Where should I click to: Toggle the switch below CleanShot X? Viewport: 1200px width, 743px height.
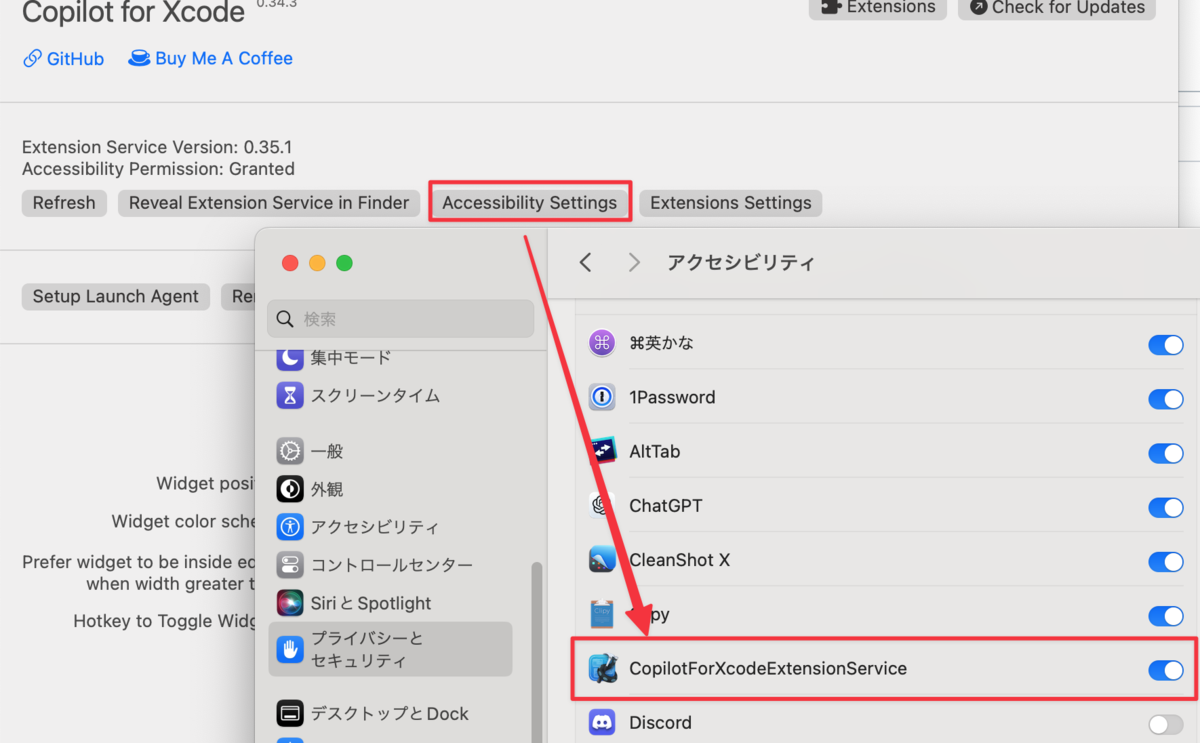pyautogui.click(x=1166, y=615)
